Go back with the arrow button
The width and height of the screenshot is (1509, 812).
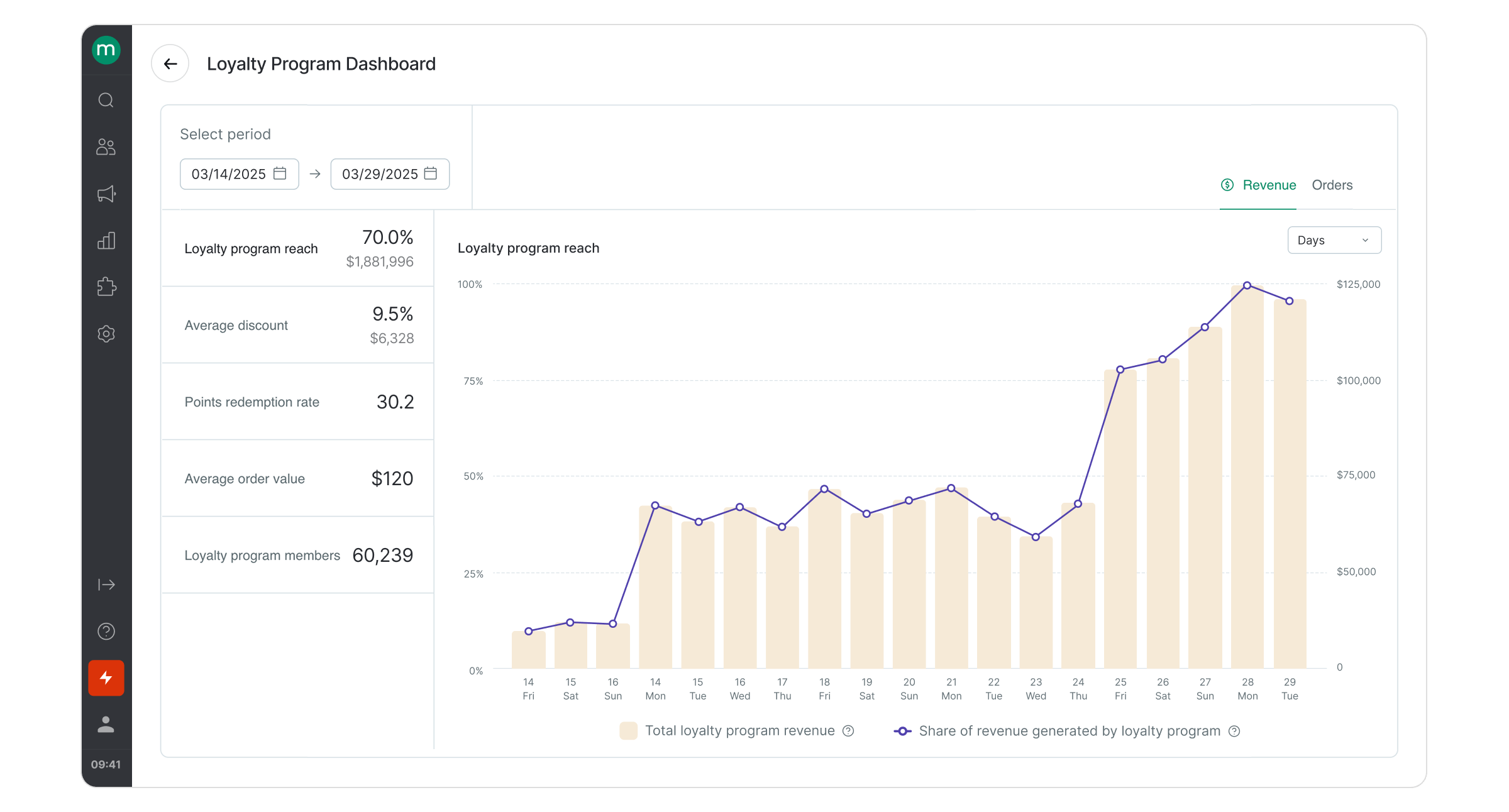pyautogui.click(x=170, y=63)
